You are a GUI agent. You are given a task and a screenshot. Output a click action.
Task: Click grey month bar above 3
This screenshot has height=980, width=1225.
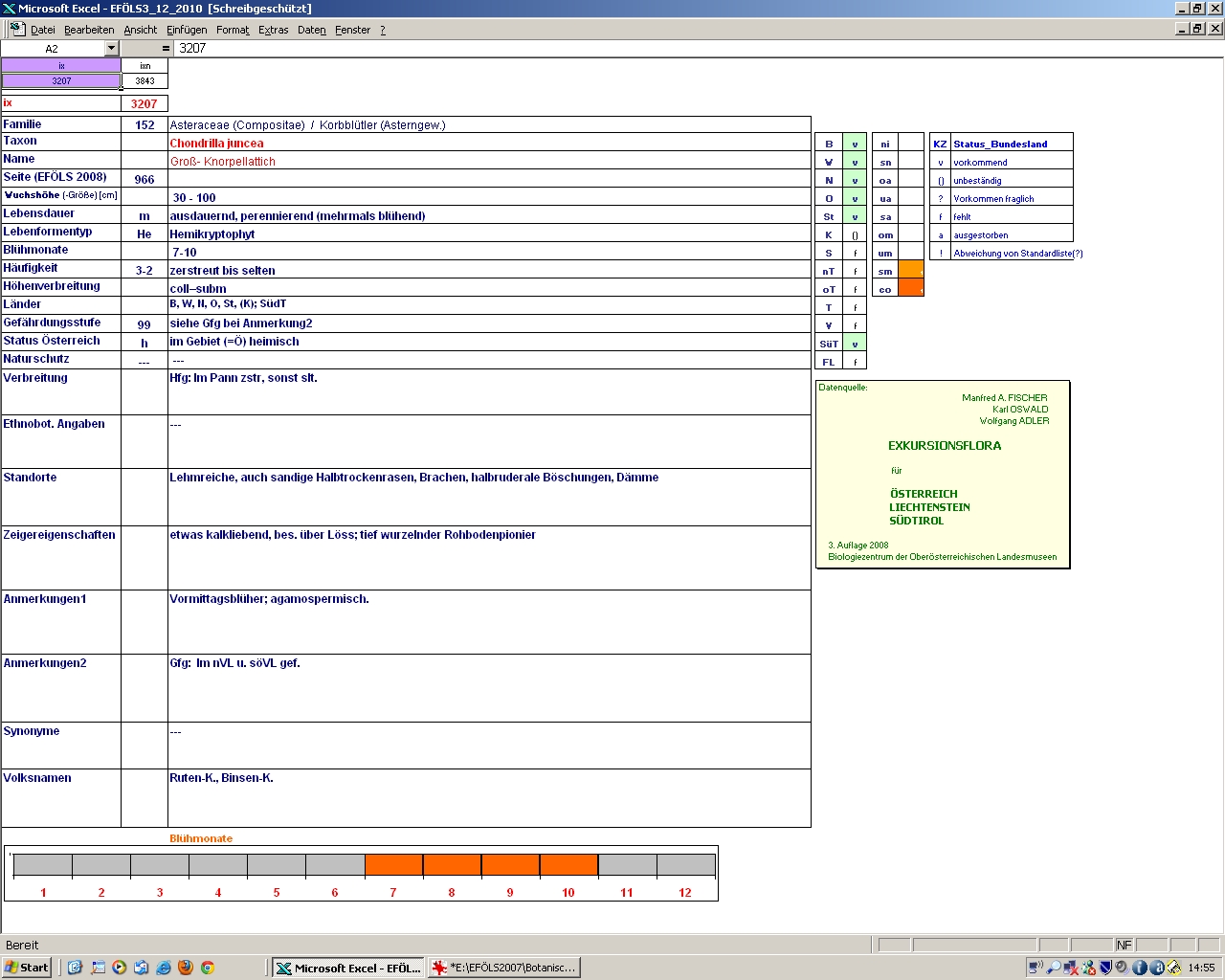(160, 865)
